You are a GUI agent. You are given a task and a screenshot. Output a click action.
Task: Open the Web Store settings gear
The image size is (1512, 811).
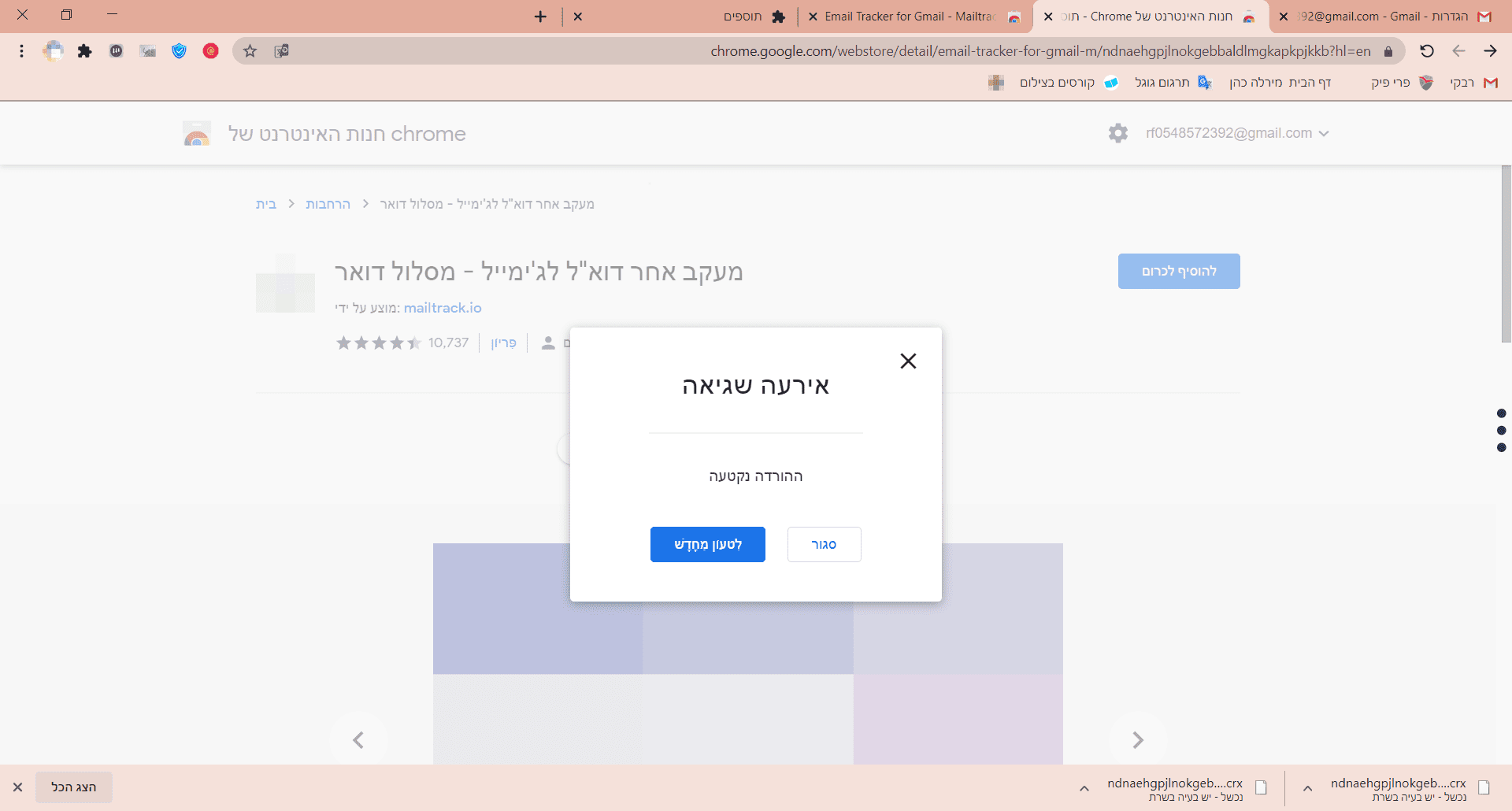click(1118, 133)
